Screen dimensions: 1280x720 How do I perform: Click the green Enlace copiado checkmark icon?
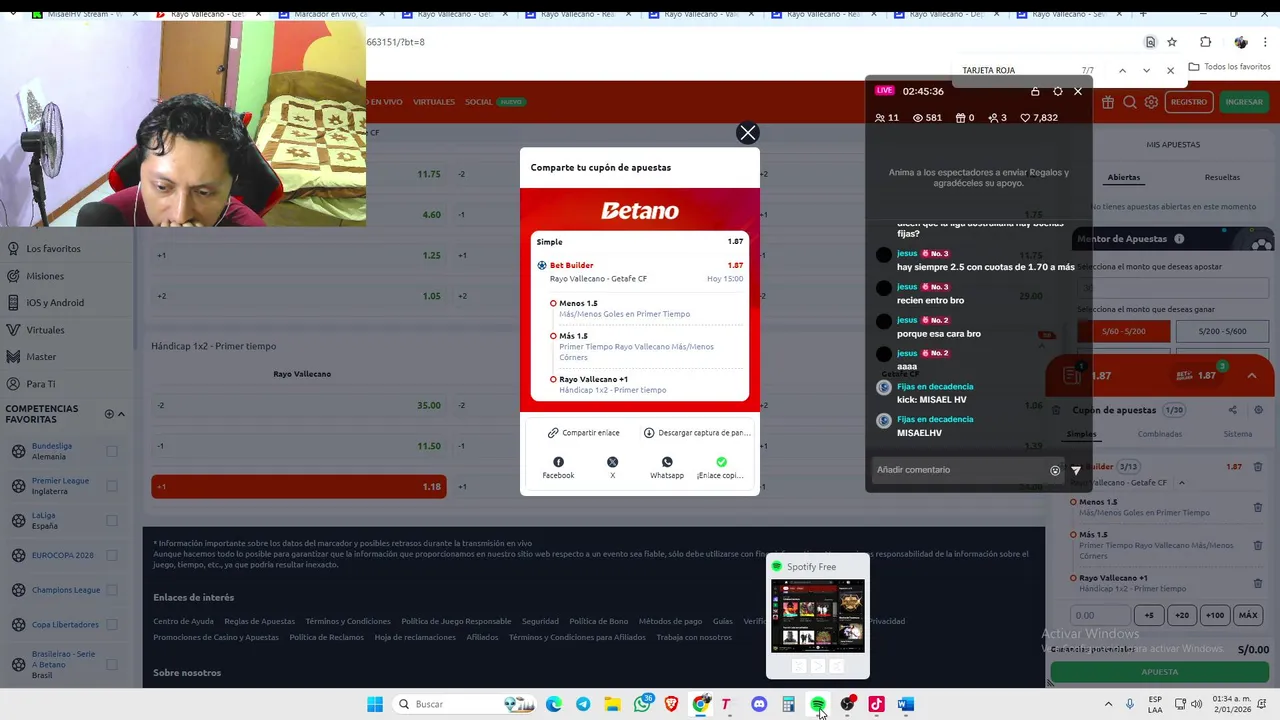[x=721, y=462]
